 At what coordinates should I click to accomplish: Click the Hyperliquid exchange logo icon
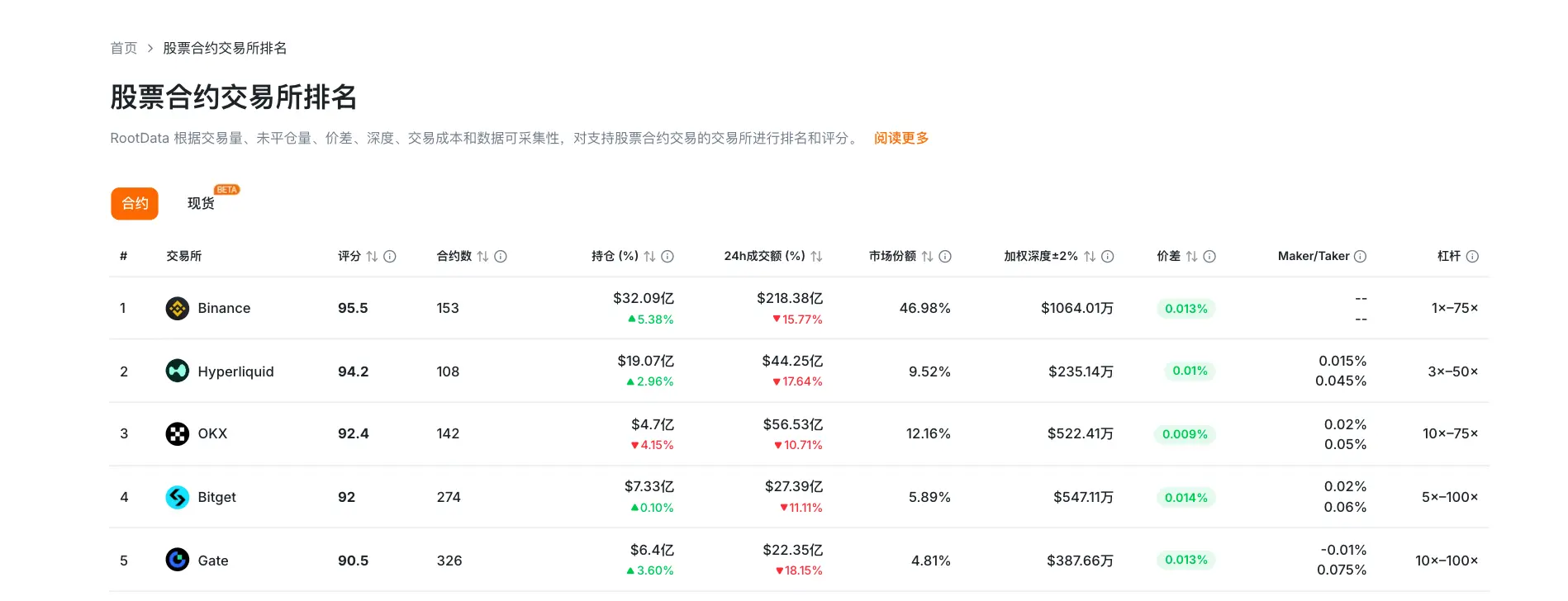pos(178,371)
